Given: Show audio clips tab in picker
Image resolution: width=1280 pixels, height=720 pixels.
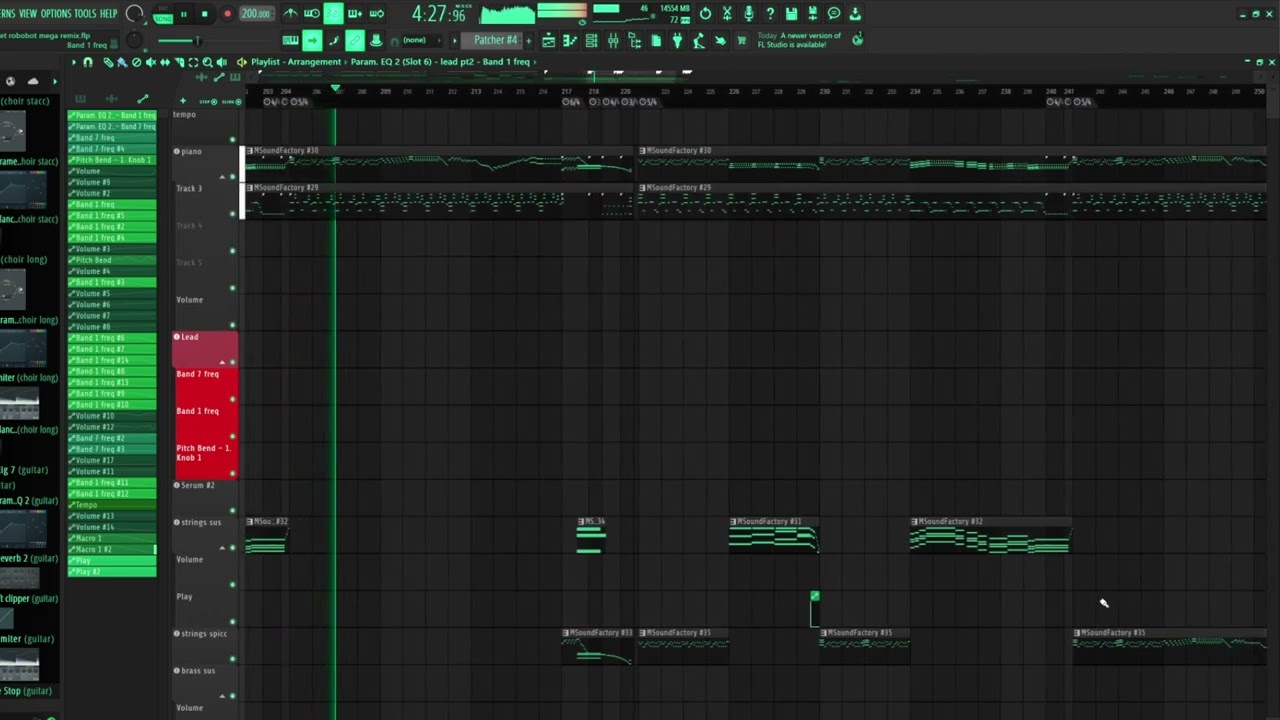Looking at the screenshot, I should click(x=111, y=99).
